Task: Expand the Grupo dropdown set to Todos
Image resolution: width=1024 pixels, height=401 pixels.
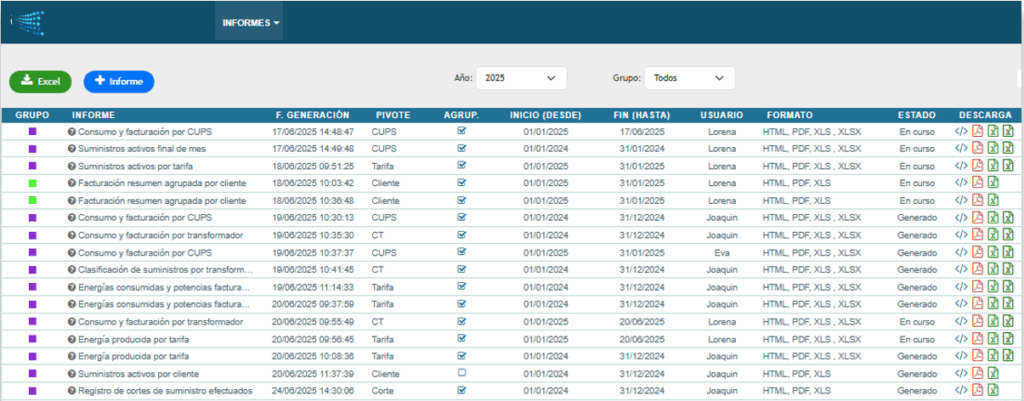Action: [x=689, y=78]
